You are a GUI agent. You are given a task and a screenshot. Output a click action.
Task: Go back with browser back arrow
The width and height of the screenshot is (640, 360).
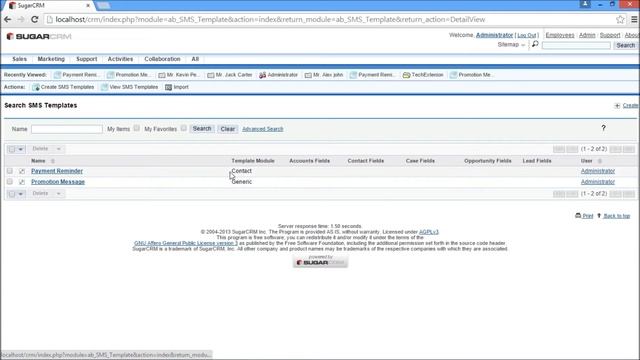(x=7, y=20)
